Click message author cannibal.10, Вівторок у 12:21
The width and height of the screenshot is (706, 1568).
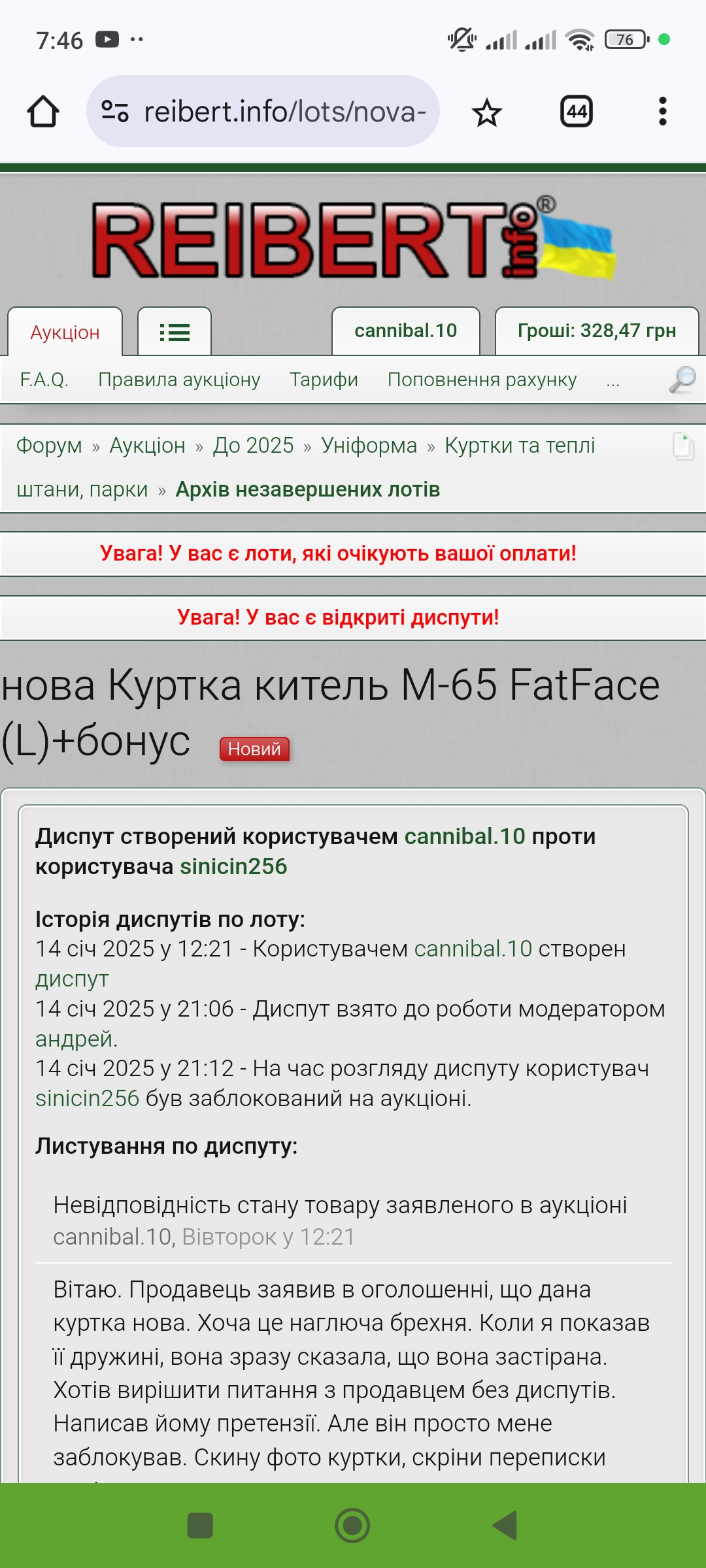coord(204,1237)
